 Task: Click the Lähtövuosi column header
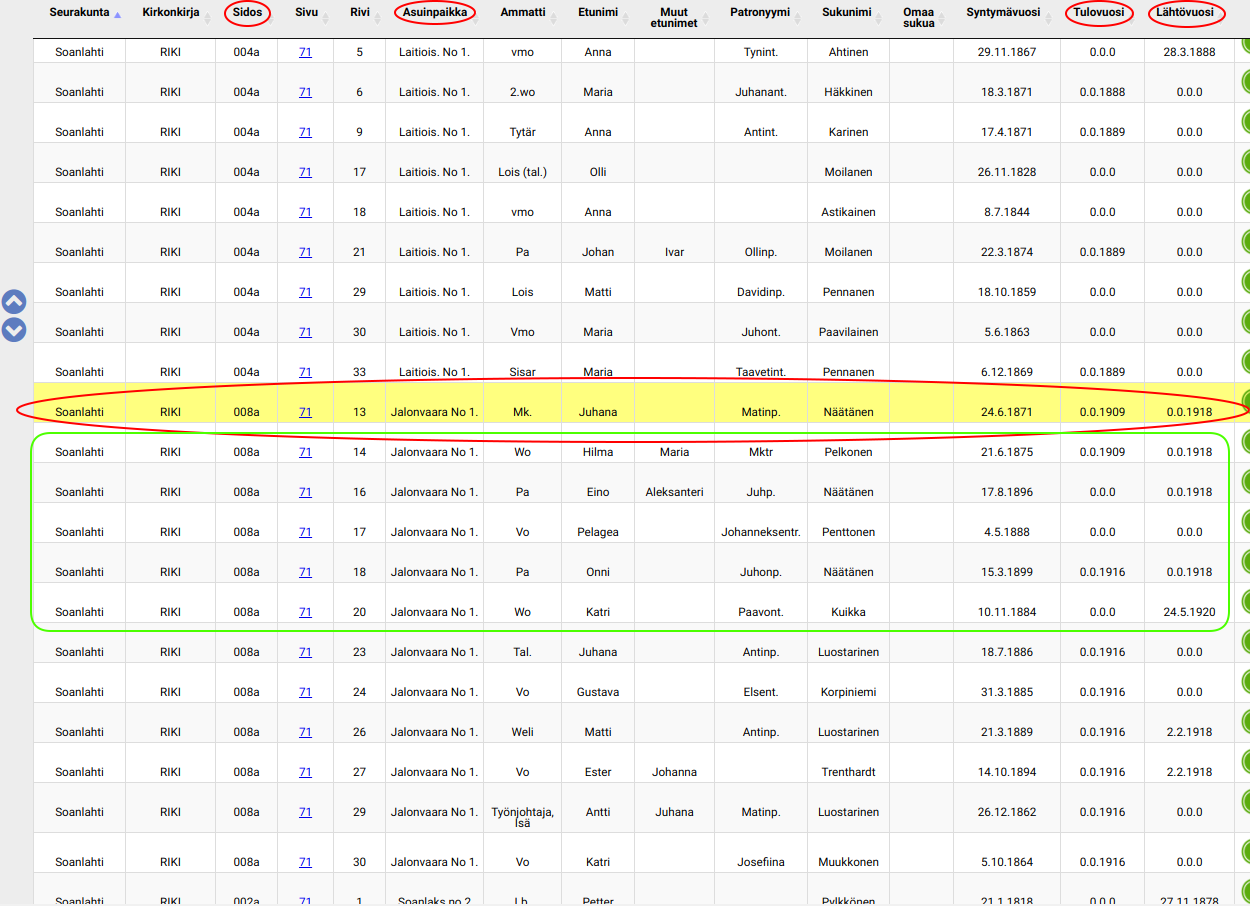tap(1189, 13)
